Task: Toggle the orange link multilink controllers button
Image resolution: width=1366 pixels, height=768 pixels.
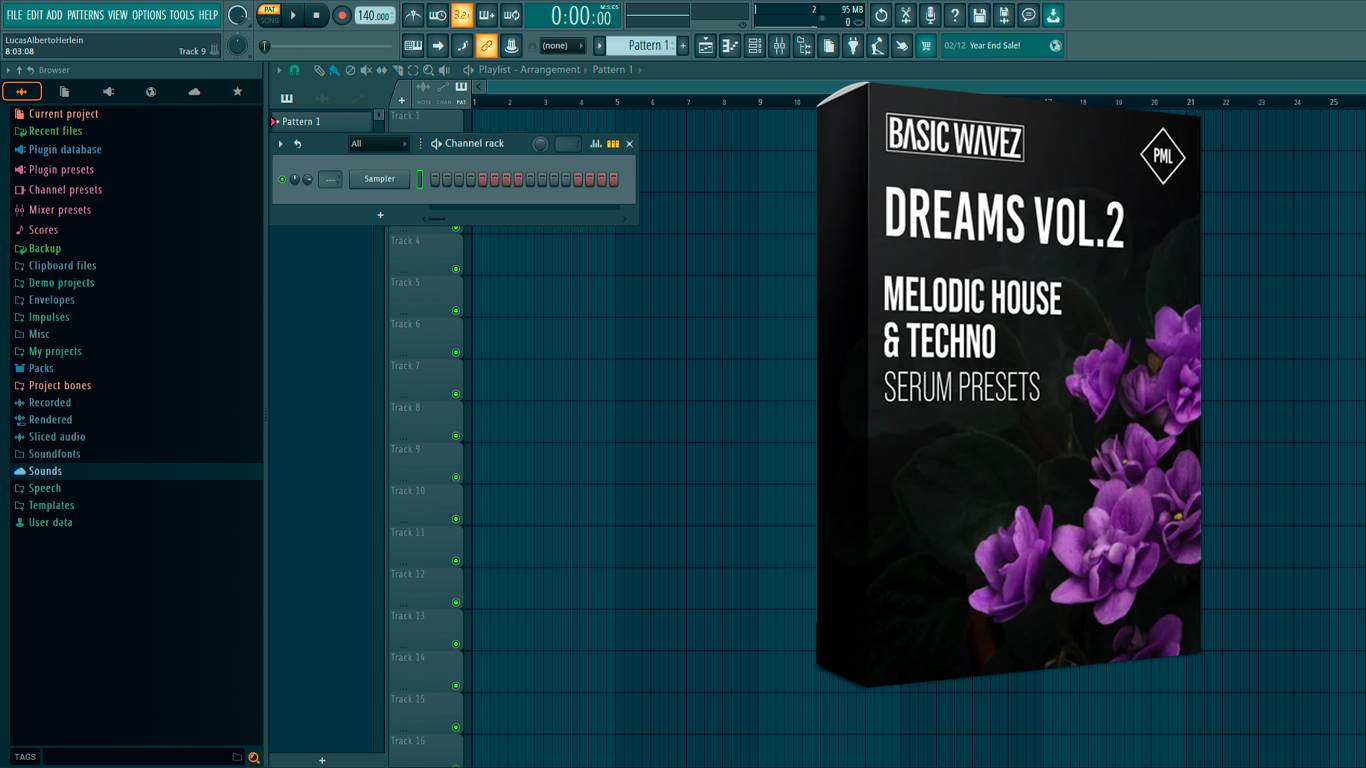Action: click(486, 46)
